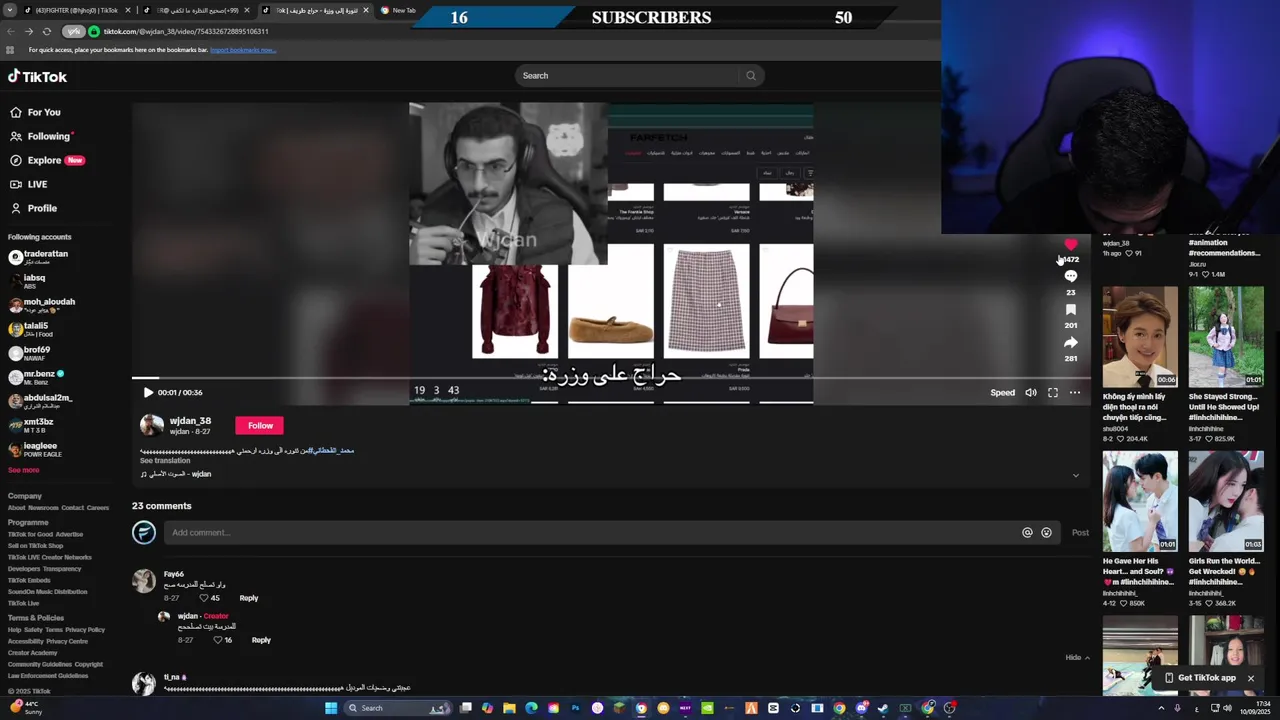Go to the For You feed
This screenshot has height=720, width=1280.
36,112
